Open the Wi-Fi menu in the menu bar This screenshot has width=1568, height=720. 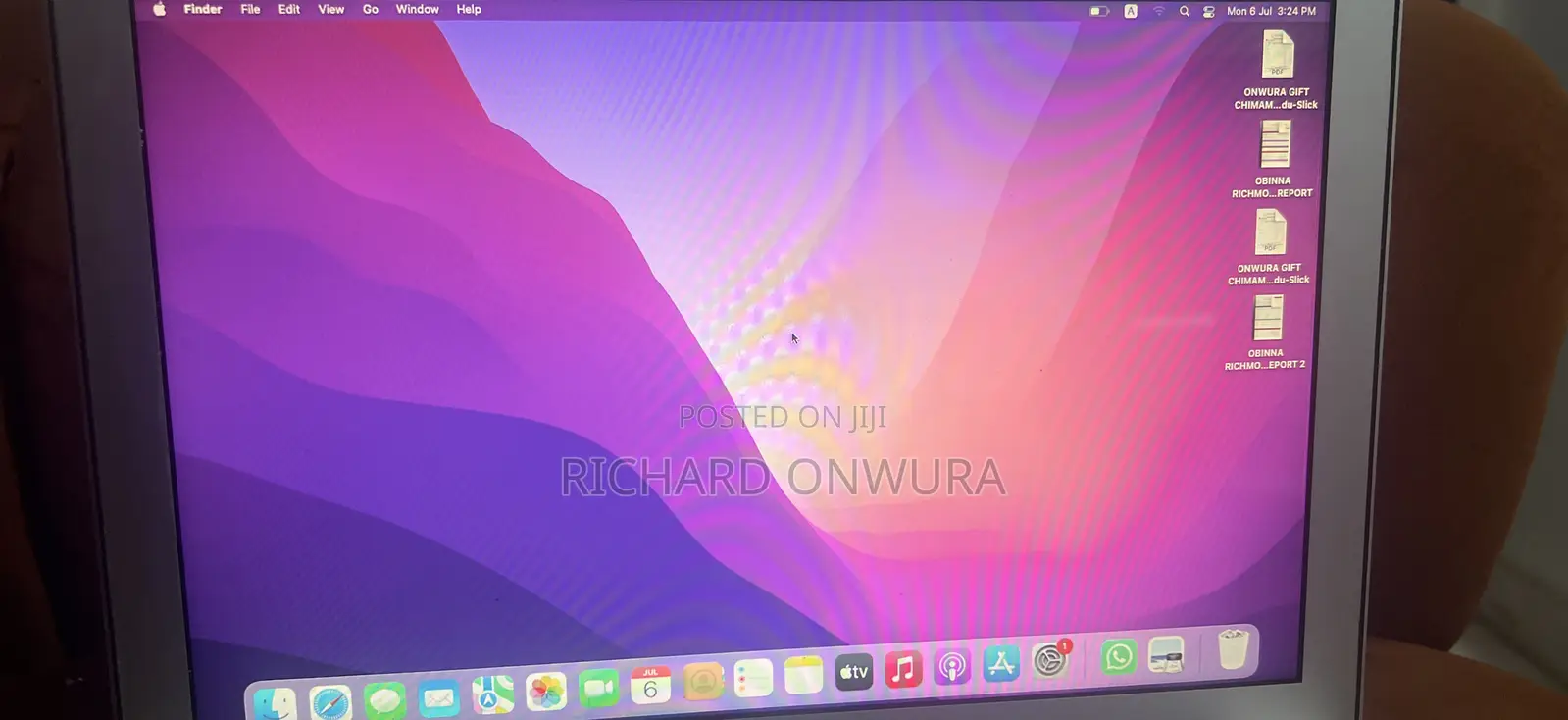click(1158, 11)
